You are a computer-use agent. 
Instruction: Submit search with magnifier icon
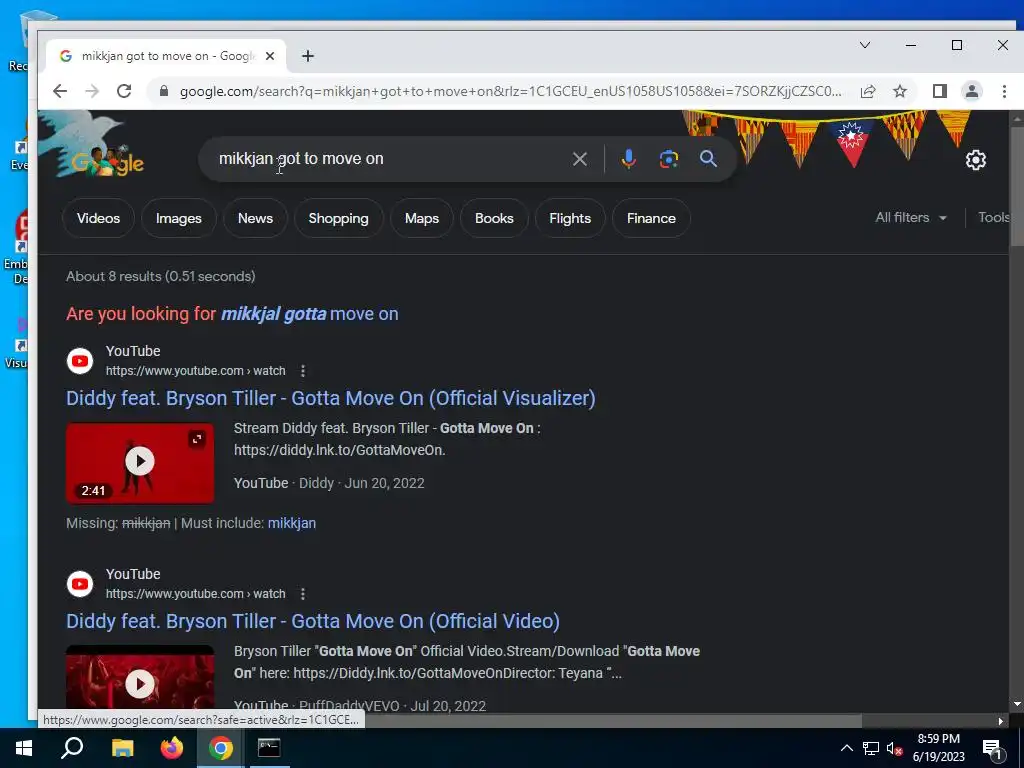click(x=709, y=159)
